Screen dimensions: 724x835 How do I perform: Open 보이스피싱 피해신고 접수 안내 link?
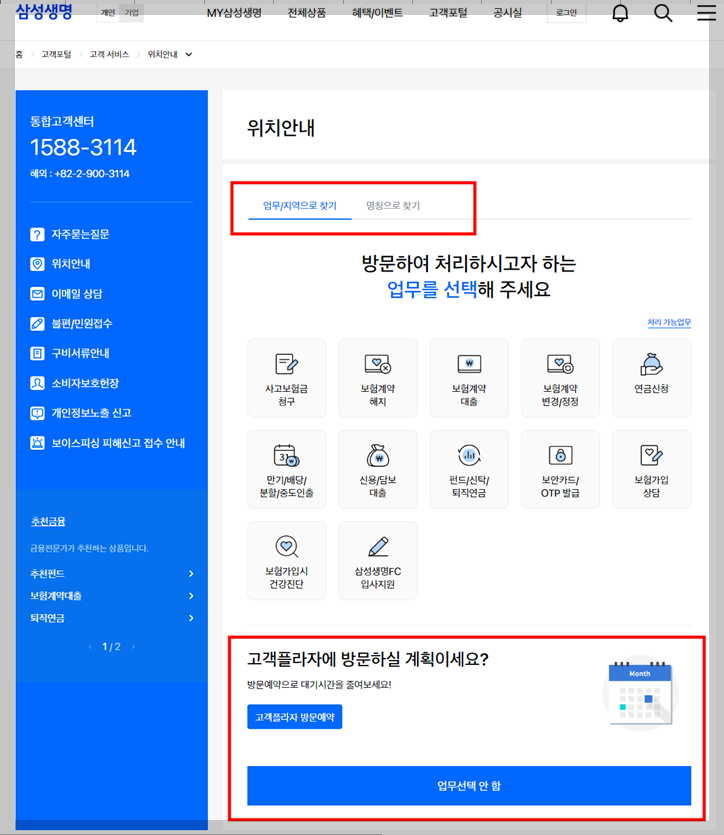(x=118, y=443)
